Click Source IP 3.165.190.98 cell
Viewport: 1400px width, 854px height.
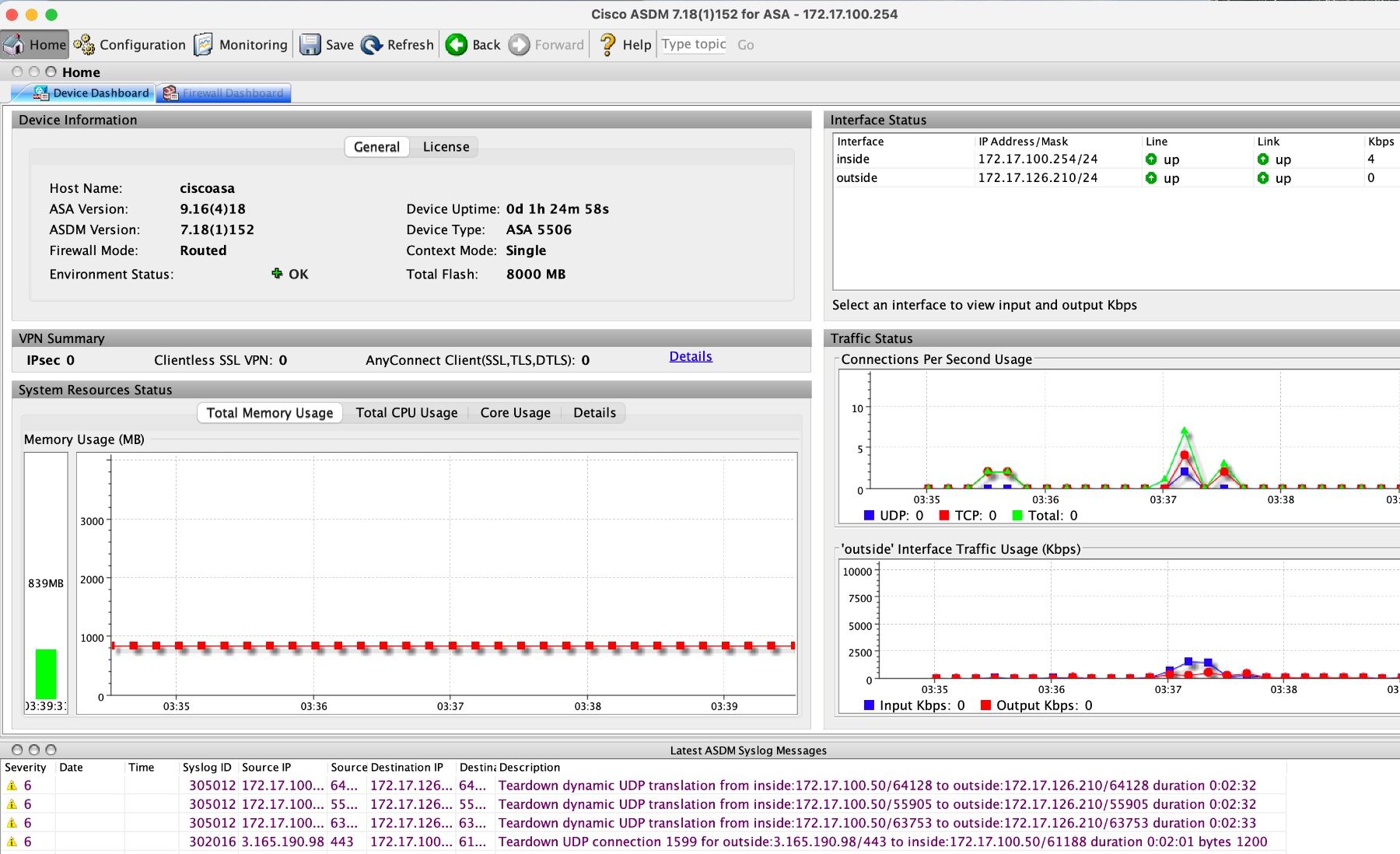tap(283, 842)
